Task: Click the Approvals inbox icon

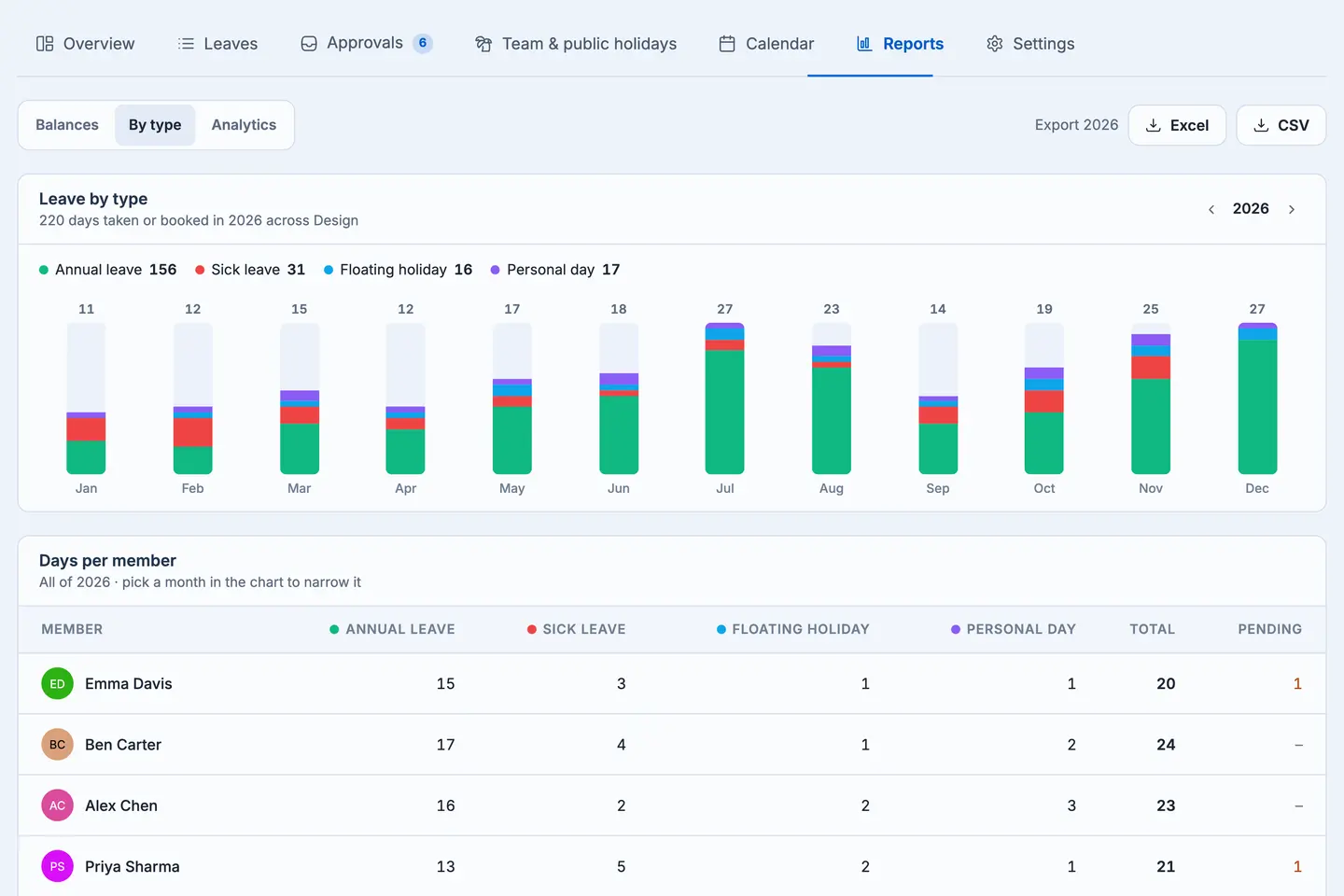Action: coord(309,44)
